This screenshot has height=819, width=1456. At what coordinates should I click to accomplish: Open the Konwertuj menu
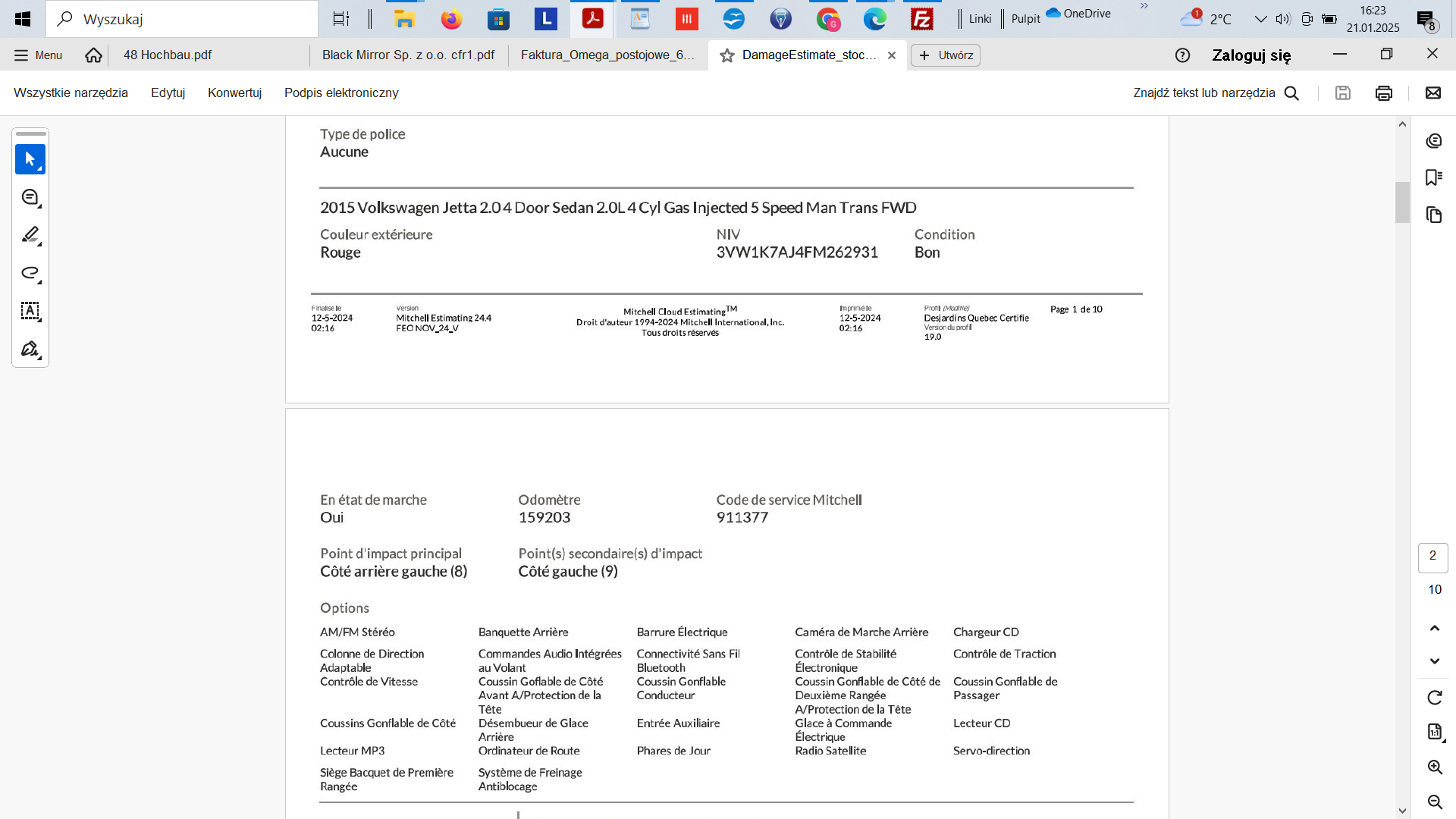[x=234, y=93]
